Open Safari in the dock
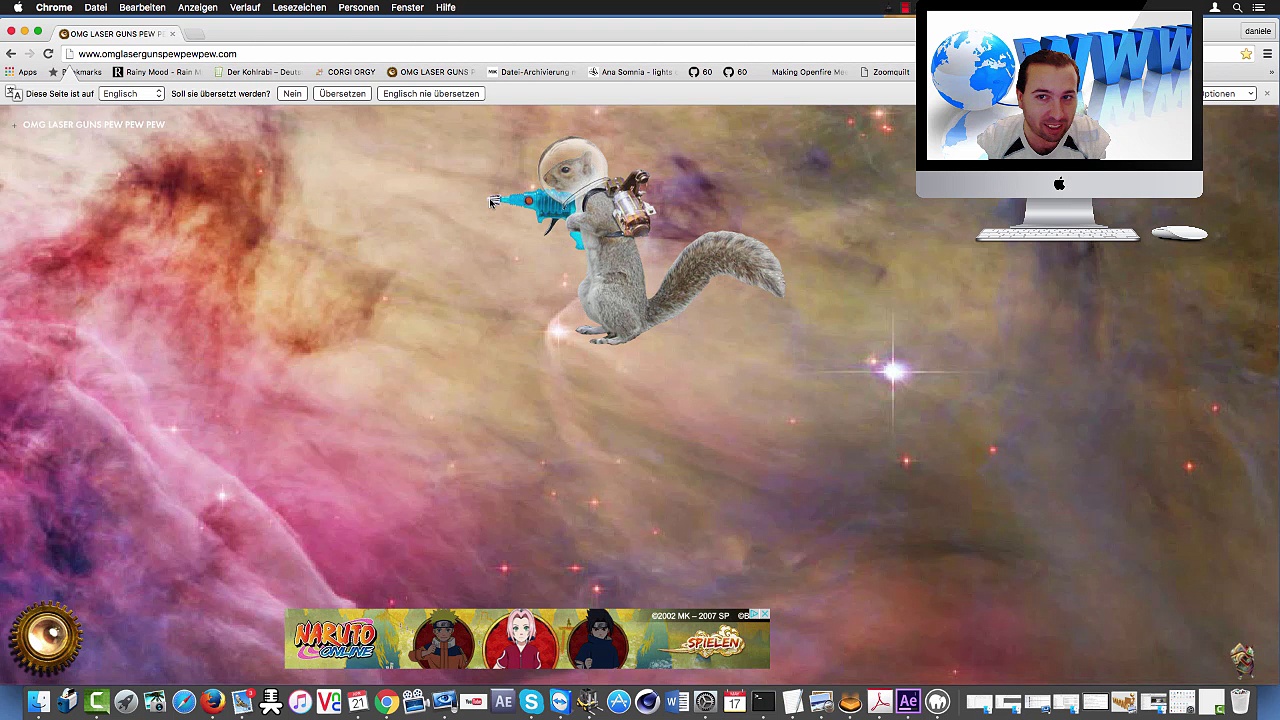Image resolution: width=1280 pixels, height=720 pixels. (184, 702)
